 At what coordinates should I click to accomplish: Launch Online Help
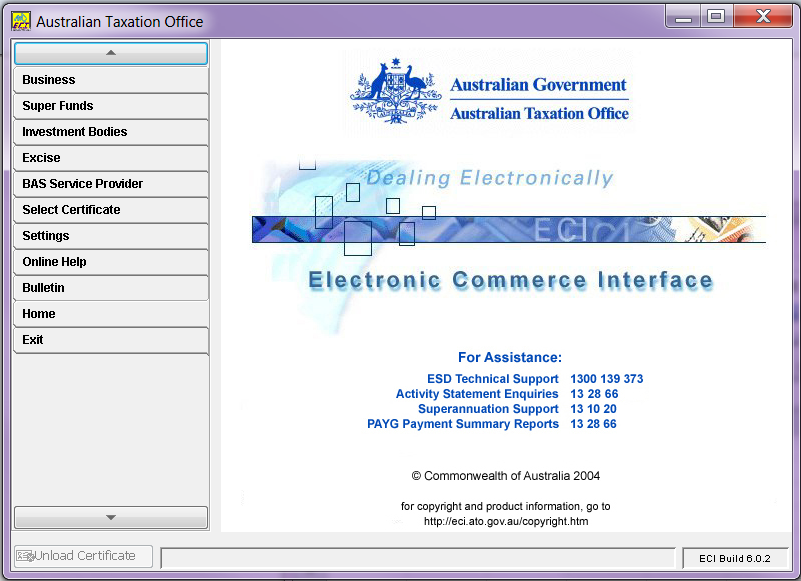tap(111, 262)
